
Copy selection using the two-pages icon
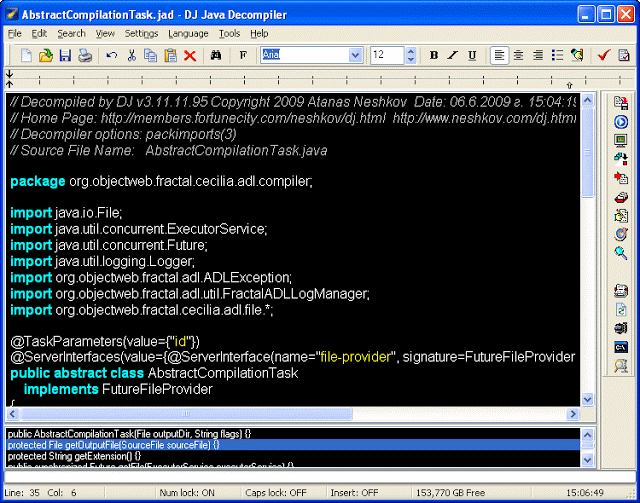click(151, 55)
